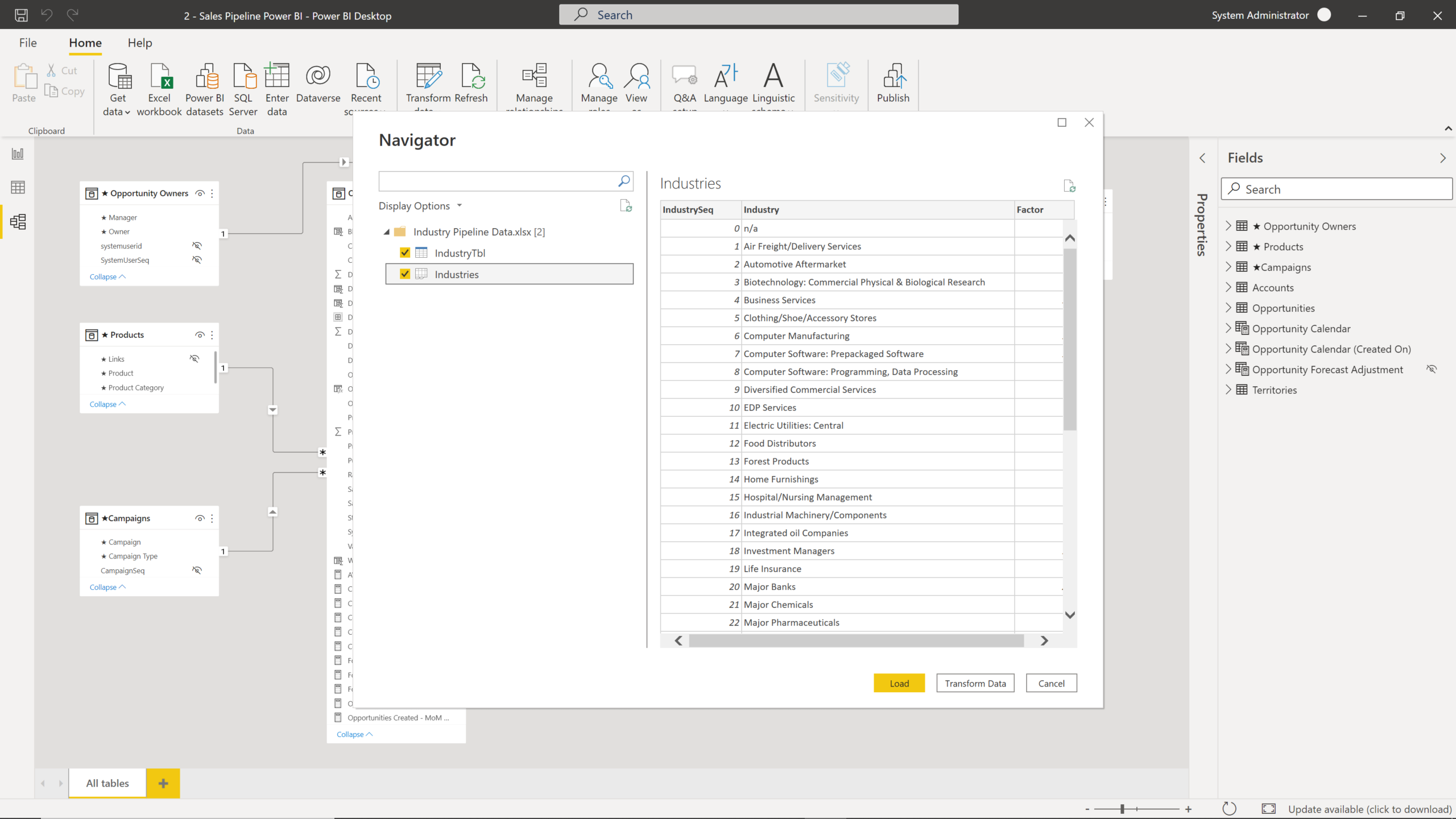
Task: Click the Transform Data button
Action: (975, 683)
